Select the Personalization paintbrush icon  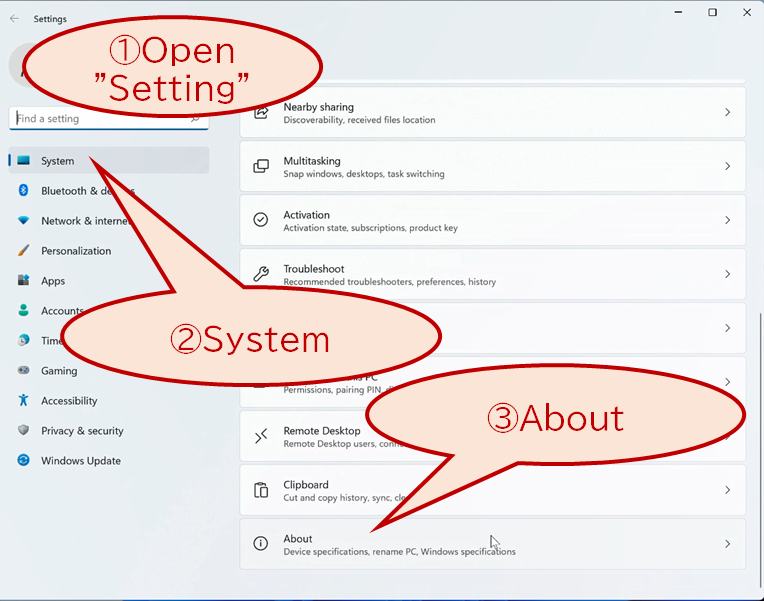pos(23,251)
